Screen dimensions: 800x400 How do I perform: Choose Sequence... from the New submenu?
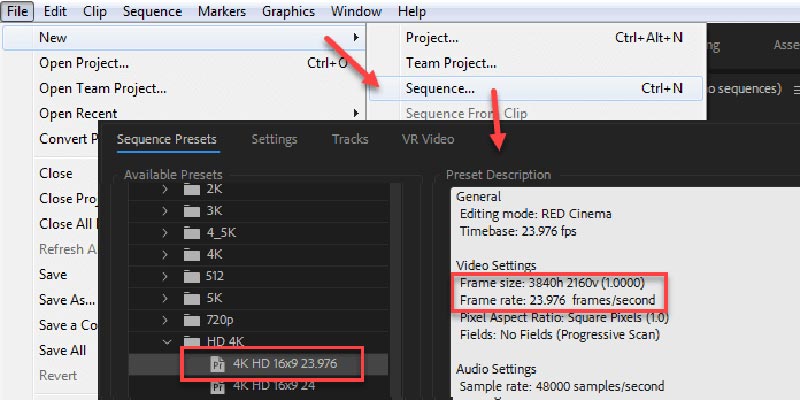440,88
